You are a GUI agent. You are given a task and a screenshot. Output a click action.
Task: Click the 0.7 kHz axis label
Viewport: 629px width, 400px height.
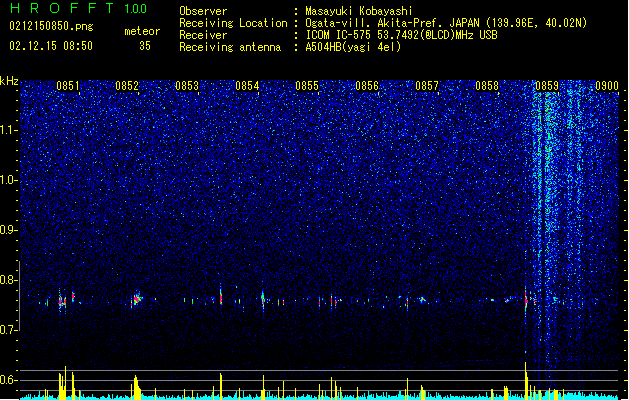[9, 330]
